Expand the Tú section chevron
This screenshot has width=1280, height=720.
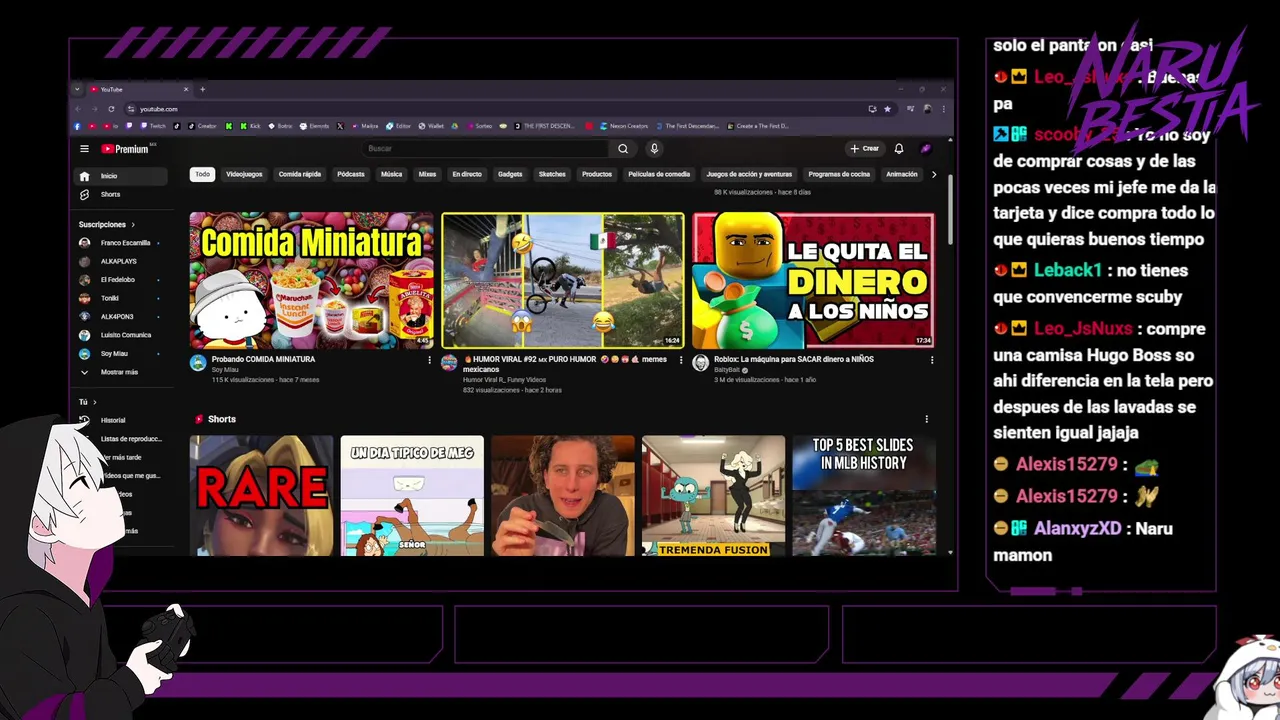coord(94,402)
